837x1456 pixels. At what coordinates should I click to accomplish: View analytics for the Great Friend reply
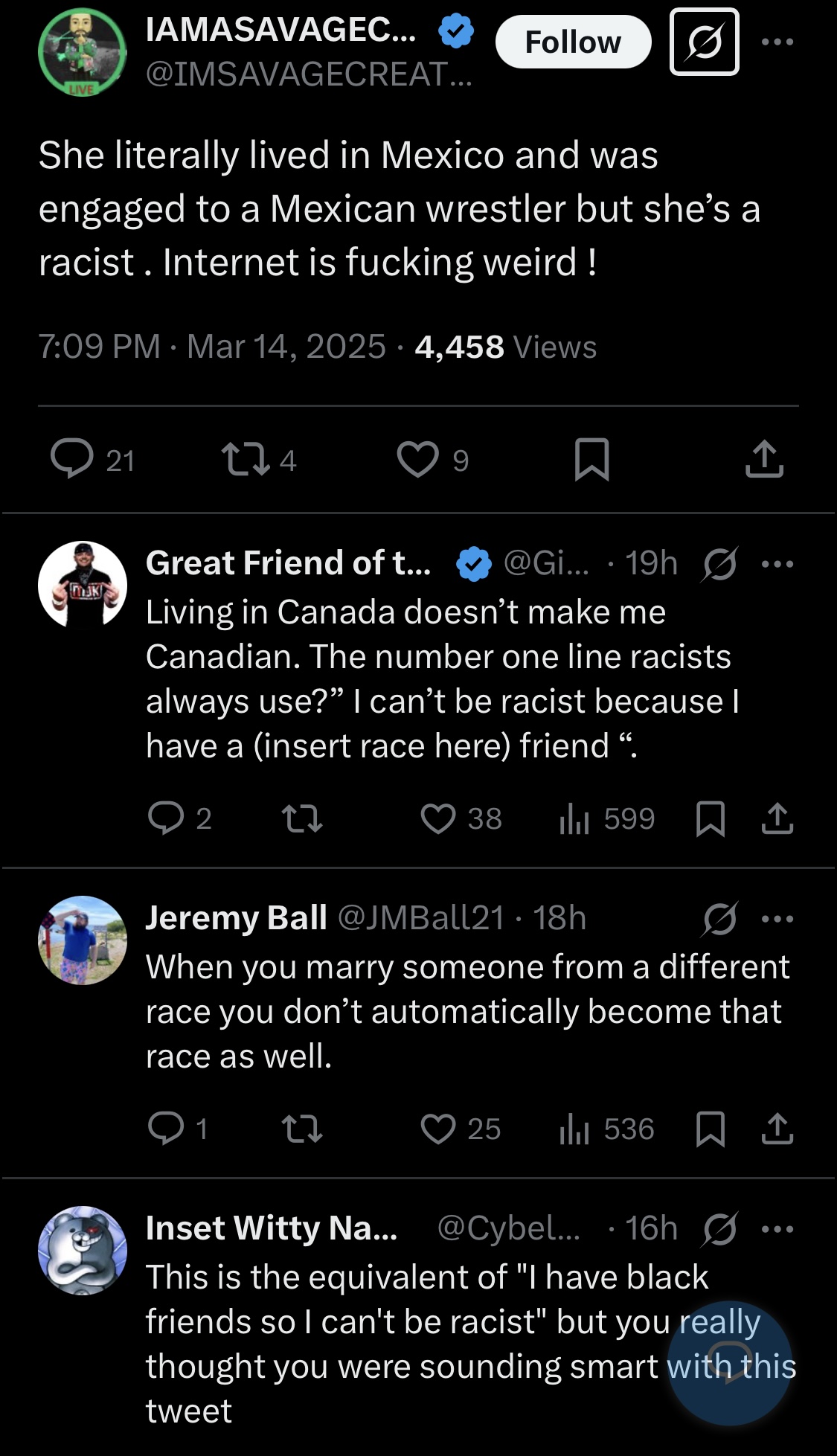tap(574, 819)
